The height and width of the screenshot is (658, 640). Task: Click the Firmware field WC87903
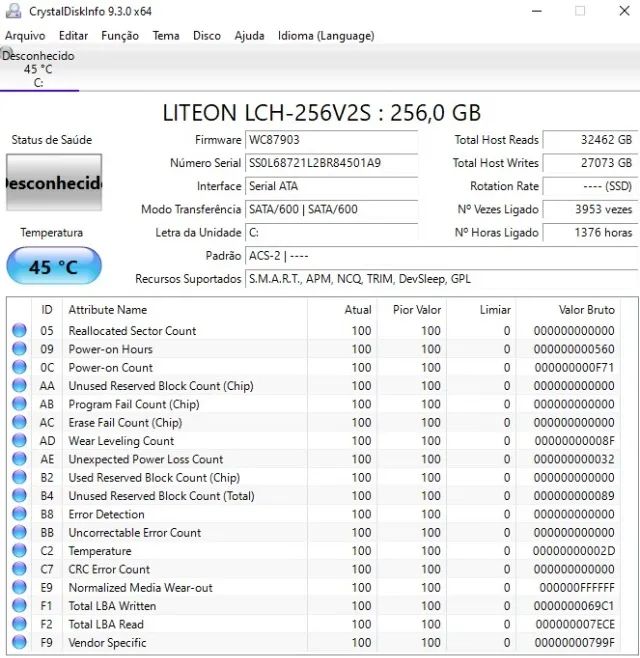tap(332, 140)
